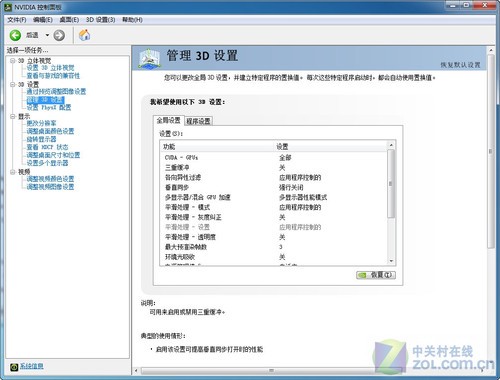
Task: Collapse the 3D 立体视觉 tree node
Action: pos(13,61)
